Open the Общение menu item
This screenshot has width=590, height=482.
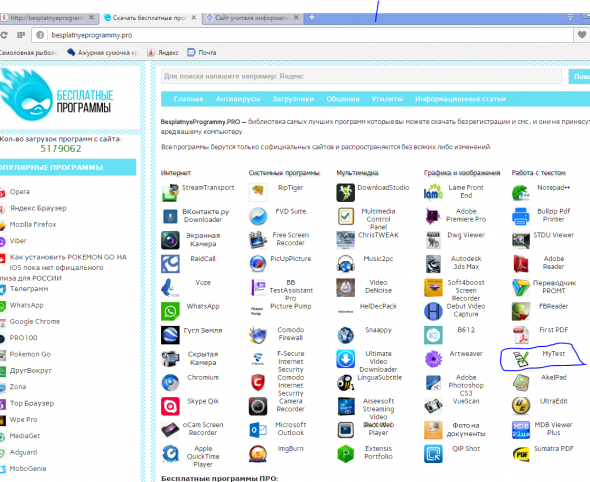[x=343, y=99]
